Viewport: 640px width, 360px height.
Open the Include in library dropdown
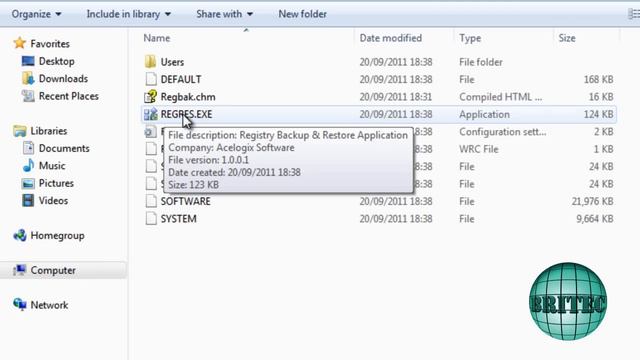tap(129, 14)
